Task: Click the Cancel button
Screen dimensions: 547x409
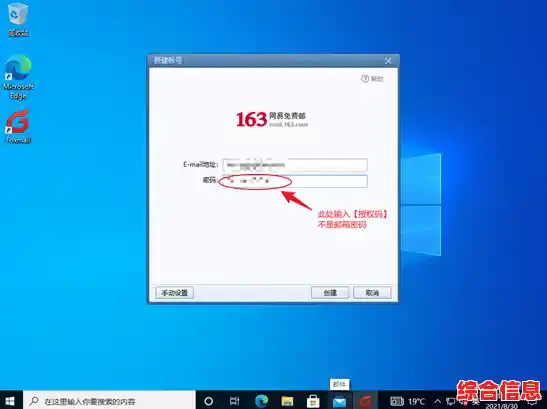Action: click(x=372, y=292)
